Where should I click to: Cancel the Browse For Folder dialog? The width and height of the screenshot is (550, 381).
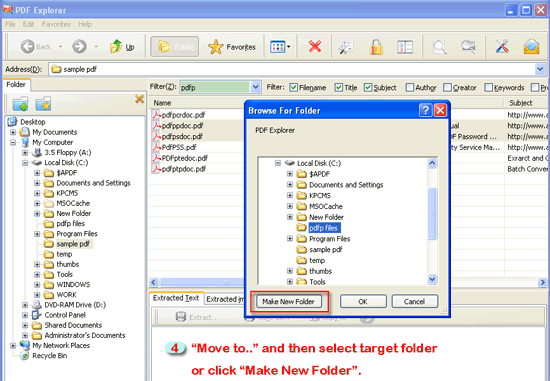(x=414, y=302)
